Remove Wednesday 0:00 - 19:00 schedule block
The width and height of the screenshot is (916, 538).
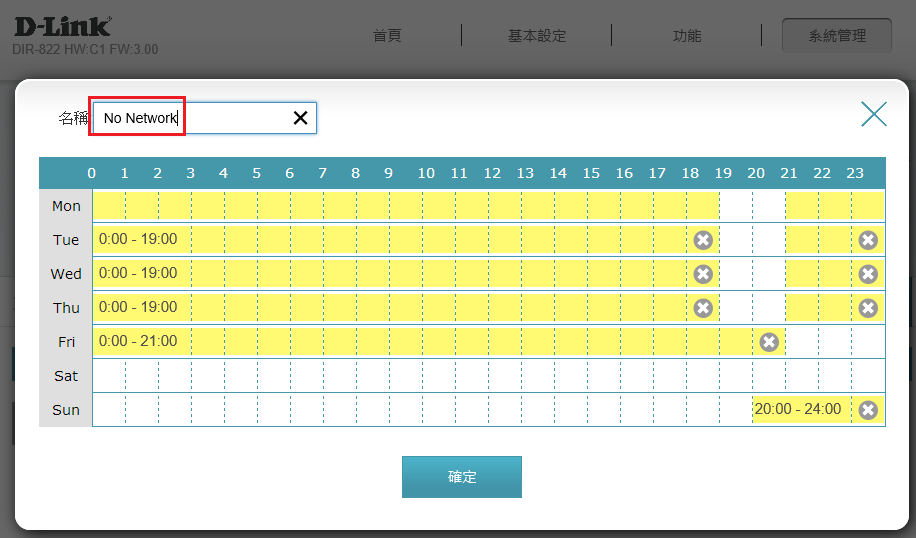tap(703, 274)
